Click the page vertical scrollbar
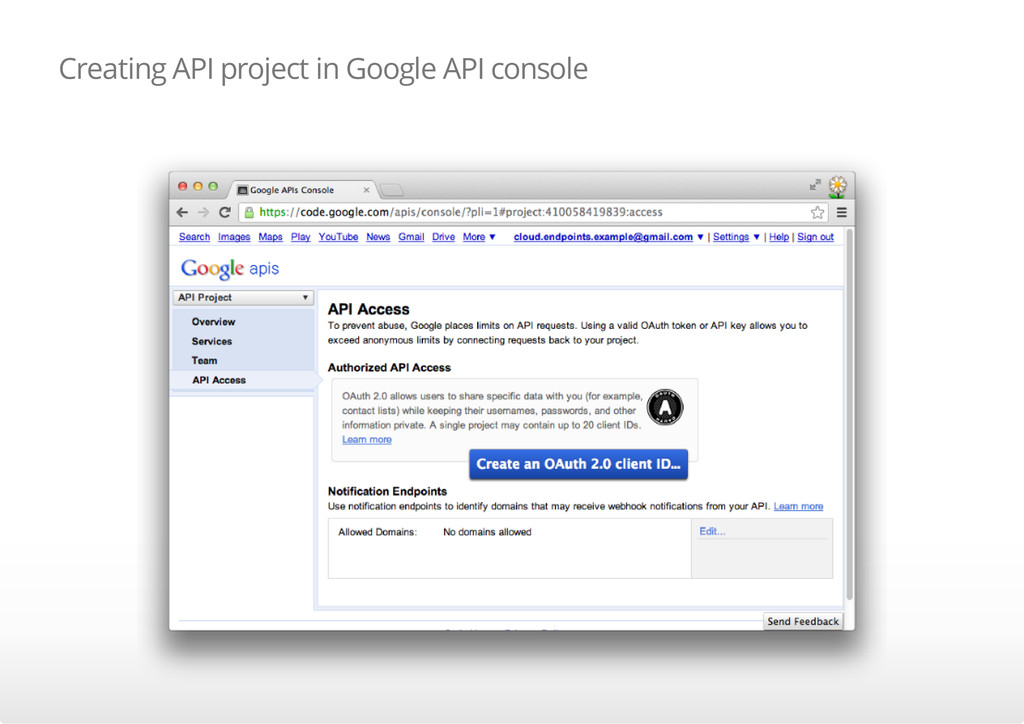 [850, 414]
